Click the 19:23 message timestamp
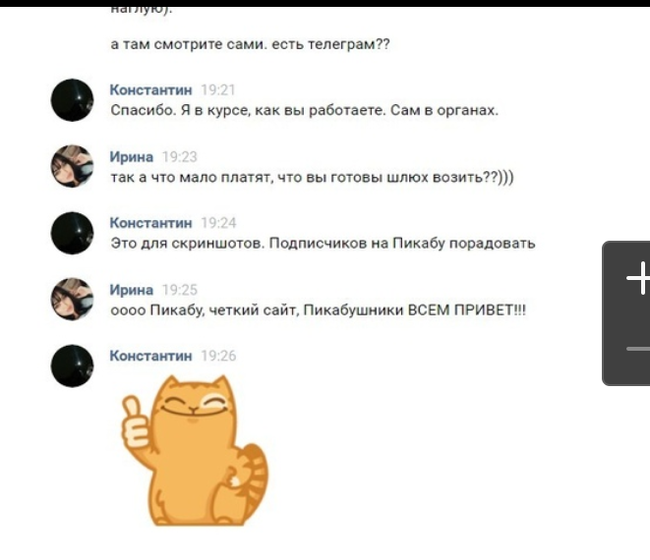 pos(179,157)
